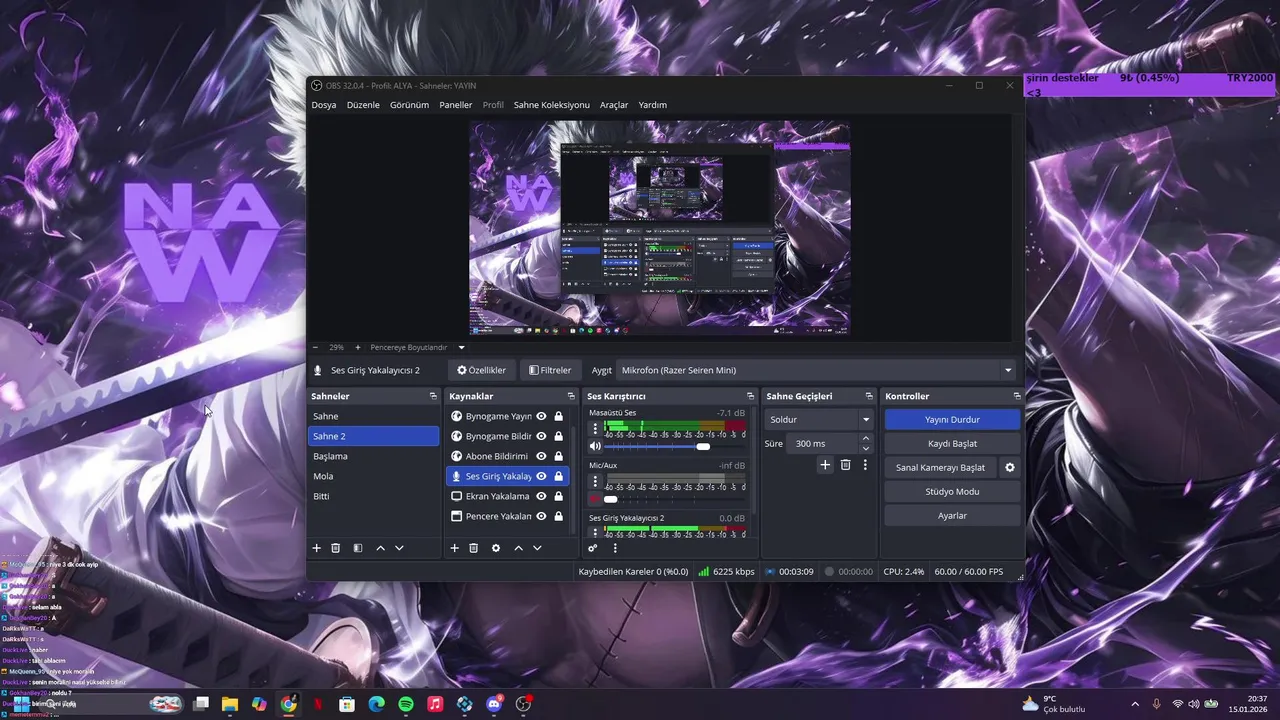Image resolution: width=1280 pixels, height=720 pixels.
Task: Unlock the Bynogame Yayın source
Action: (558, 416)
